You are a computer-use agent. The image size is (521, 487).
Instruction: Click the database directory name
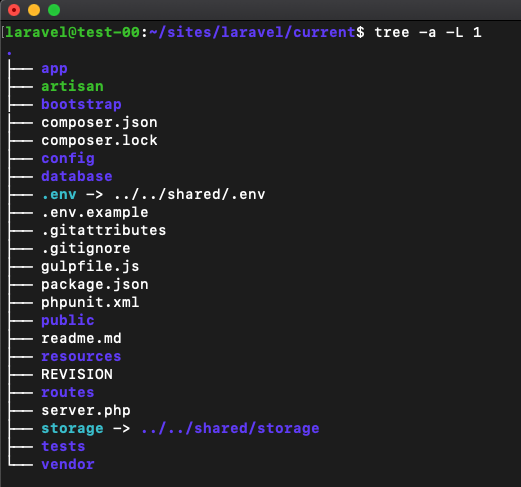[77, 176]
